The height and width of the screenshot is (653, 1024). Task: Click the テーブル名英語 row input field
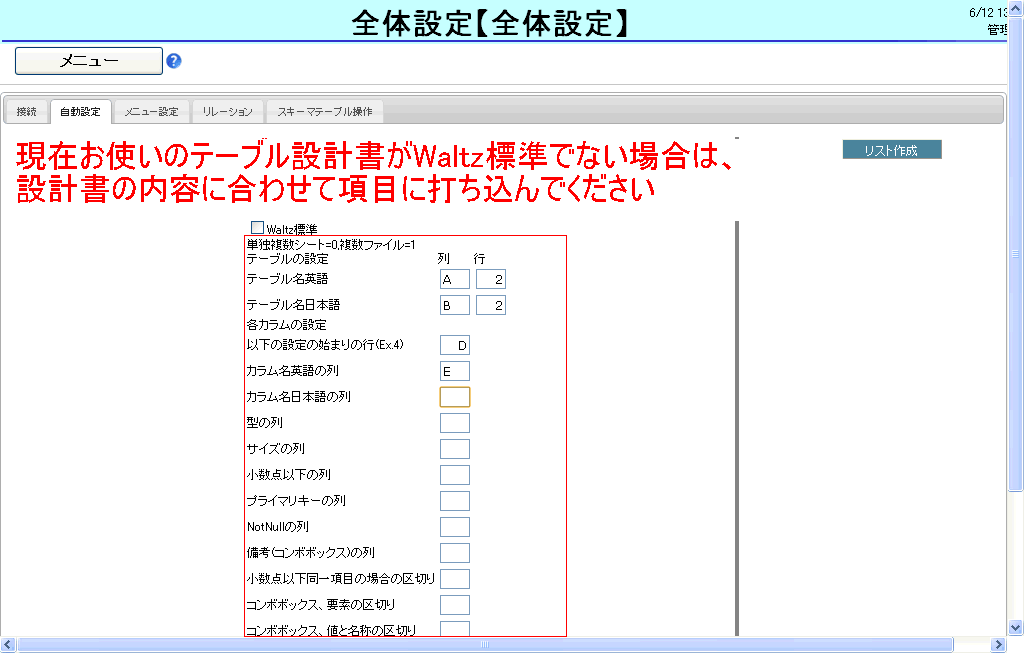[x=490, y=279]
